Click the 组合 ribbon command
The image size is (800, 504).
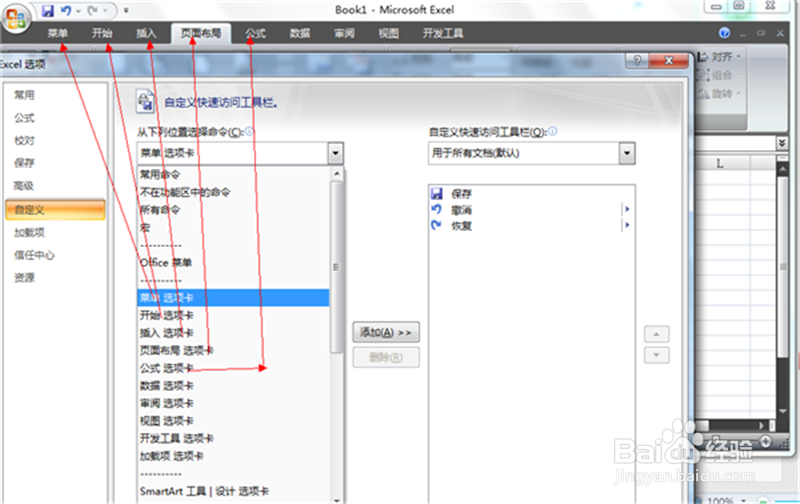click(718, 75)
